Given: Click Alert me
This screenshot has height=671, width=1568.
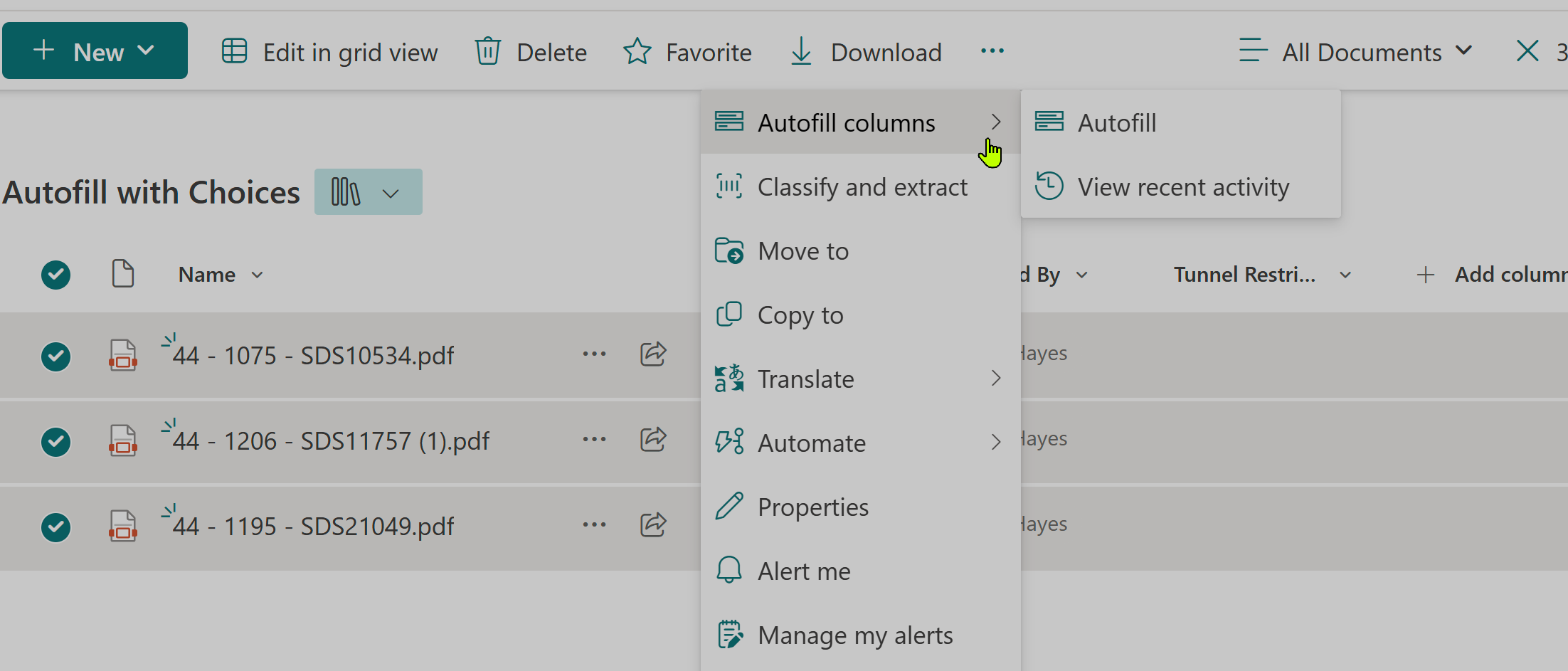Looking at the screenshot, I should (x=860, y=571).
